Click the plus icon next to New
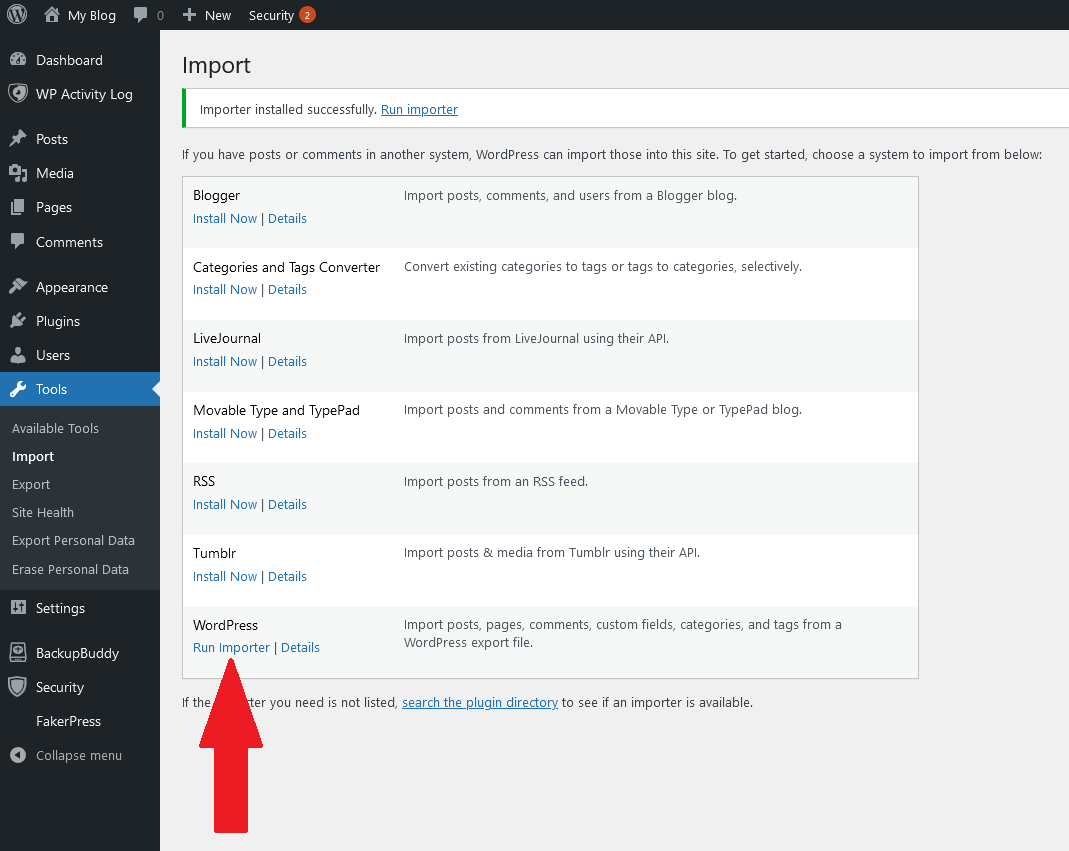Screen dimensions: 1069x851 pos(190,14)
